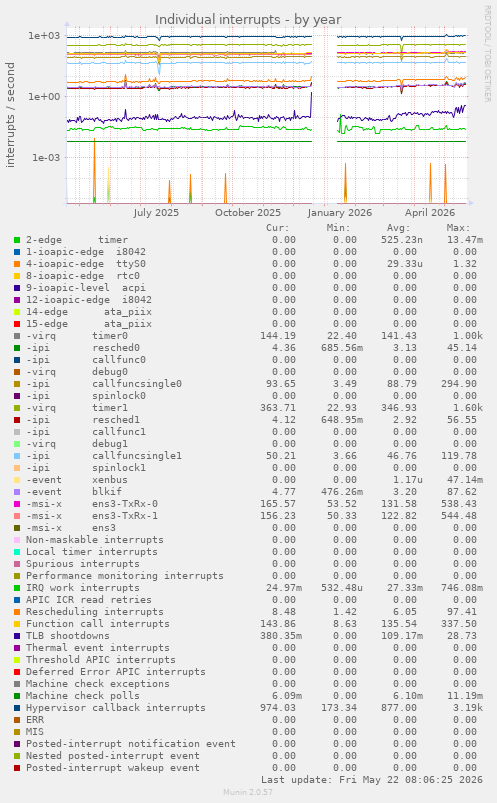The height and width of the screenshot is (803, 497).
Task: Click the purple blkif event swatch
Action: click(x=17, y=492)
